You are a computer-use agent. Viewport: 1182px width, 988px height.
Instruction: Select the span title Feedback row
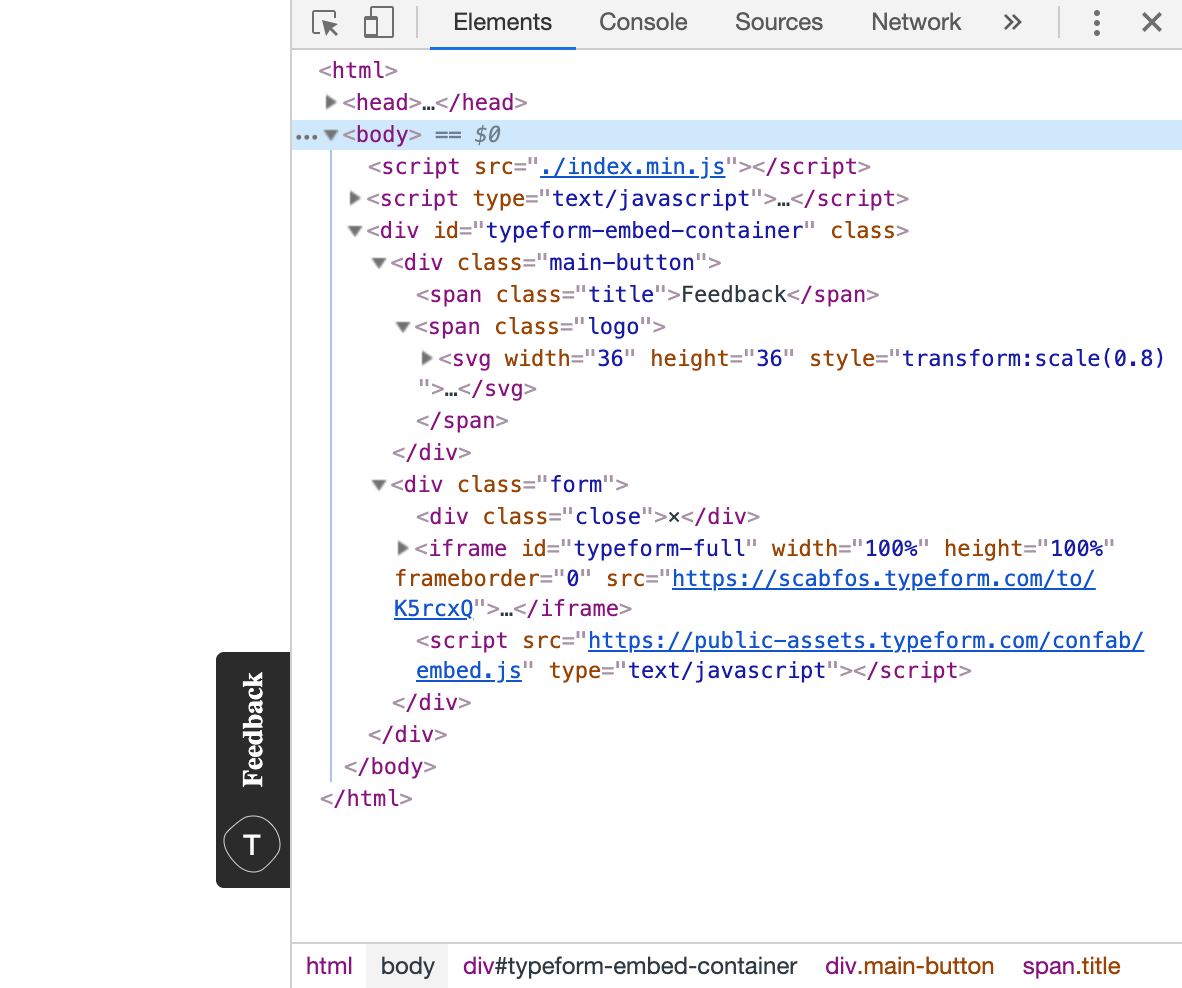click(x=648, y=295)
